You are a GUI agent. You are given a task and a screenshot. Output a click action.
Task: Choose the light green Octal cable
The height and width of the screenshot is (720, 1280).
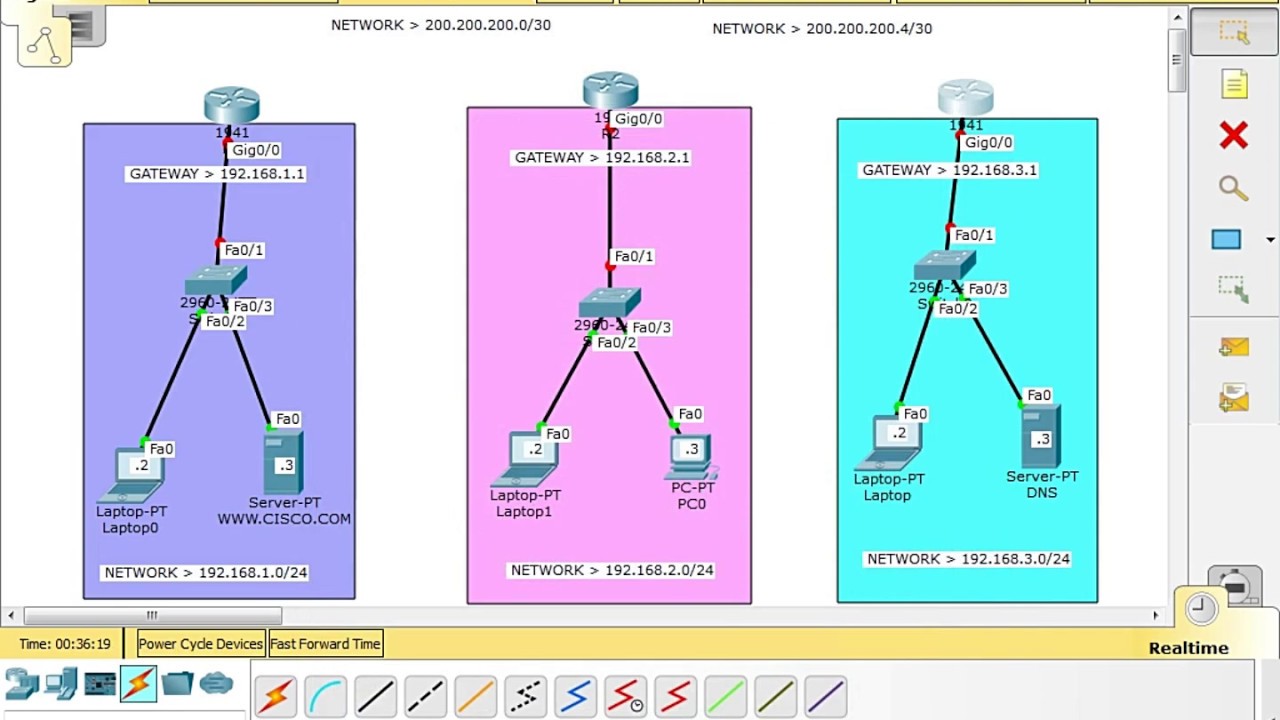725,696
